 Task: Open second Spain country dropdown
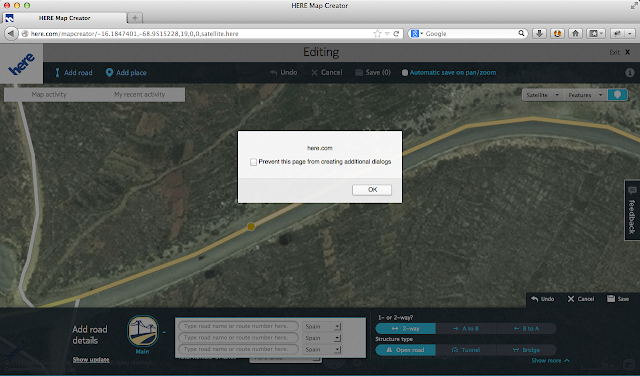click(x=322, y=338)
